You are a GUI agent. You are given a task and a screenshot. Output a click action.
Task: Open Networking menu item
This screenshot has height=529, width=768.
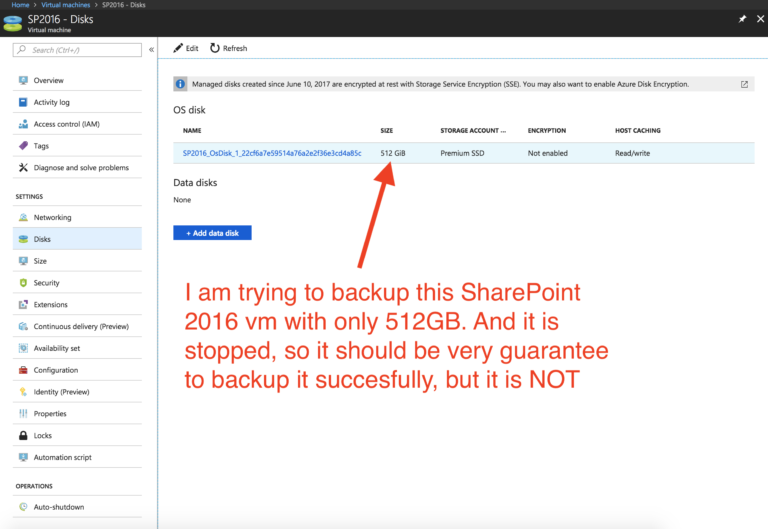click(x=77, y=217)
